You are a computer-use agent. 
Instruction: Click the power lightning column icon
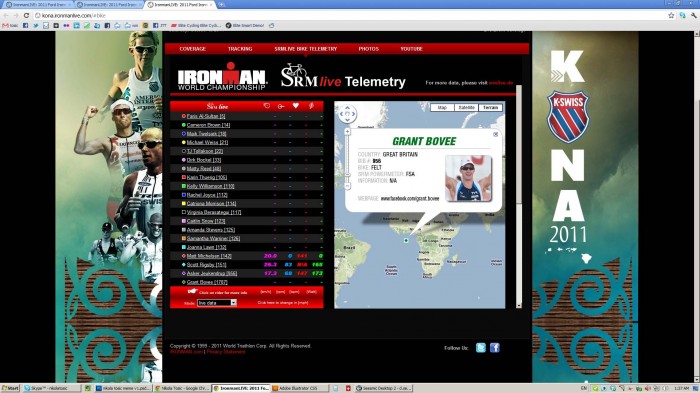tap(311, 106)
